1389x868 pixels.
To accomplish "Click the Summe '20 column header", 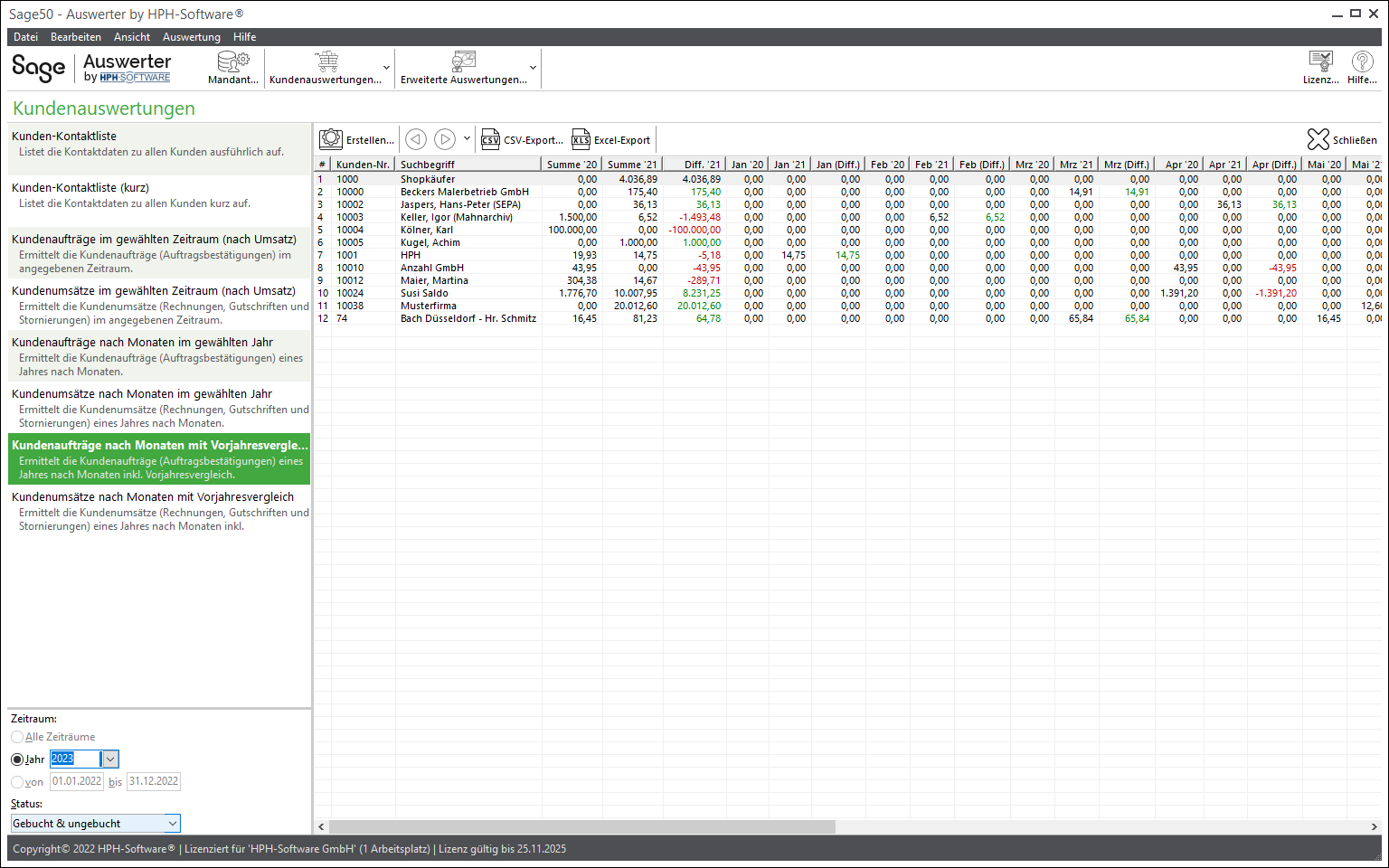I will coord(572,165).
